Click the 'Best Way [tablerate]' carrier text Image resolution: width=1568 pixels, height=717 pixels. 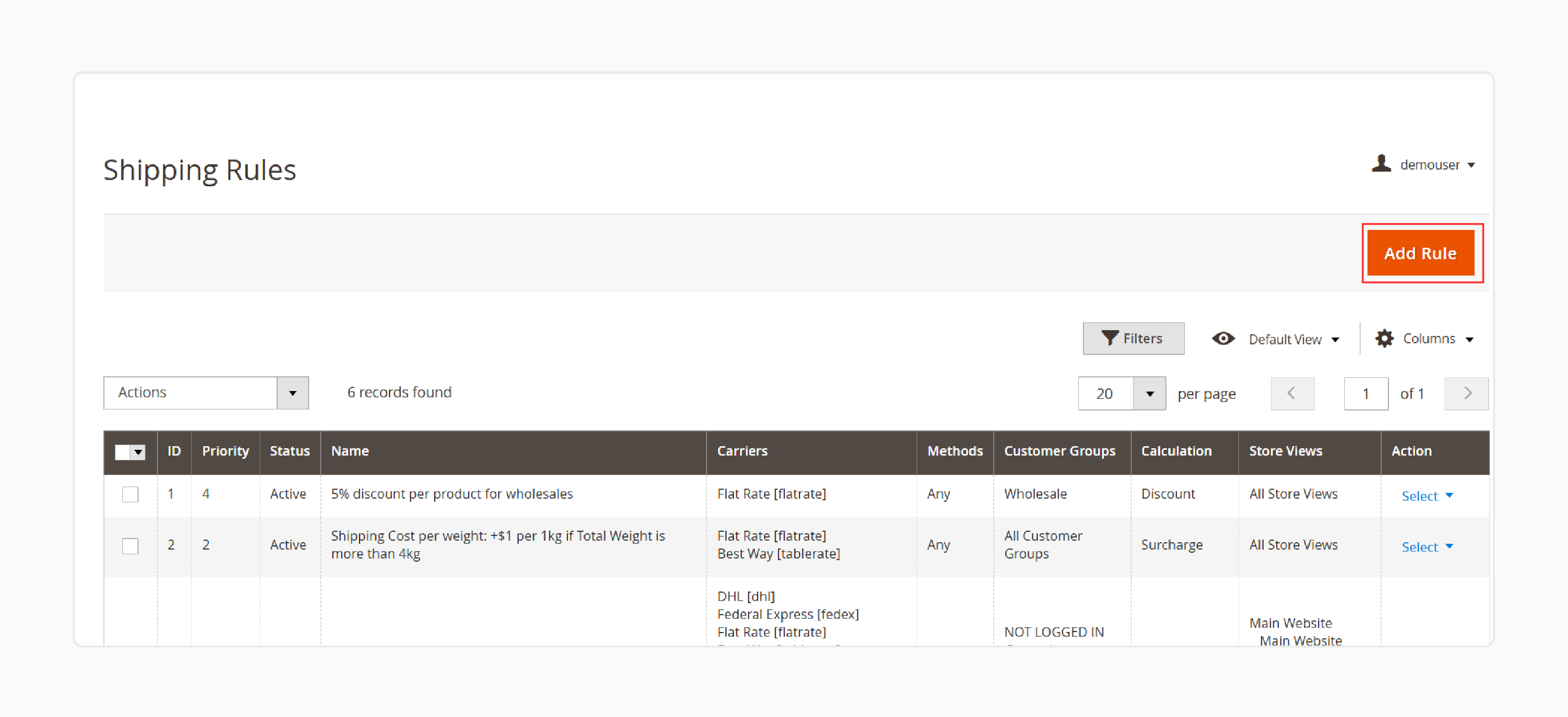click(x=778, y=554)
